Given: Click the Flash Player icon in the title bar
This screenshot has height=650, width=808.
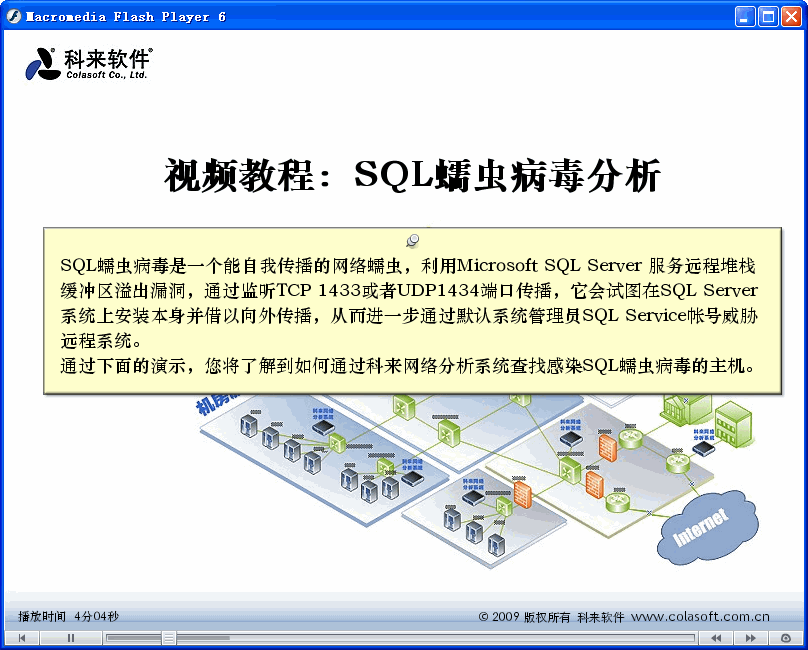Looking at the screenshot, I should pyautogui.click(x=15, y=15).
